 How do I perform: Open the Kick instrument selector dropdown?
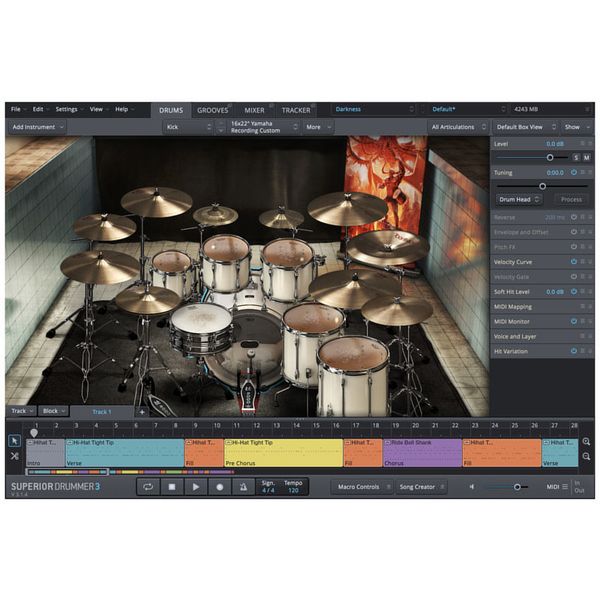(188, 127)
